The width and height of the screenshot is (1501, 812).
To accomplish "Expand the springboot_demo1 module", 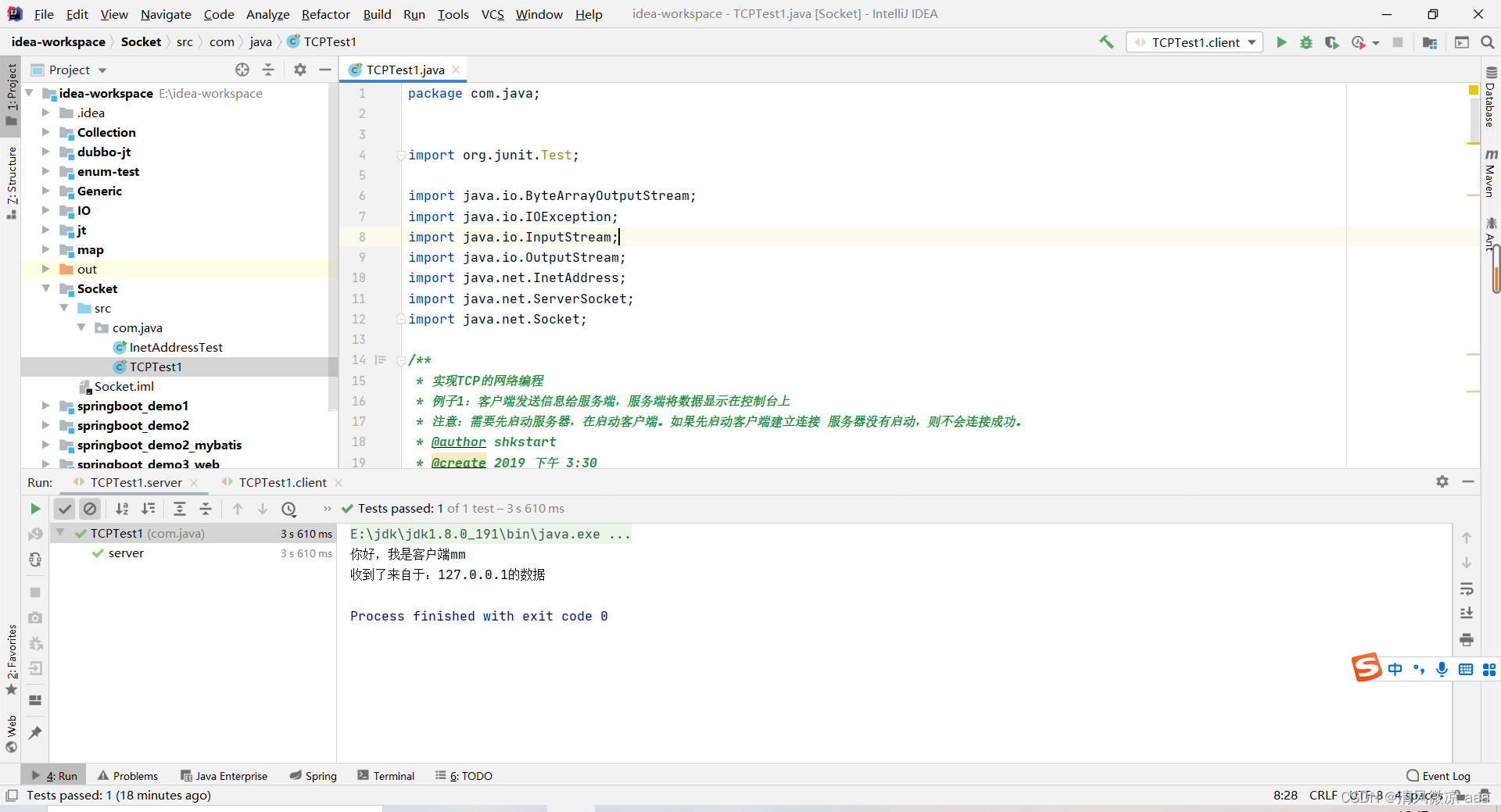I will click(x=45, y=406).
